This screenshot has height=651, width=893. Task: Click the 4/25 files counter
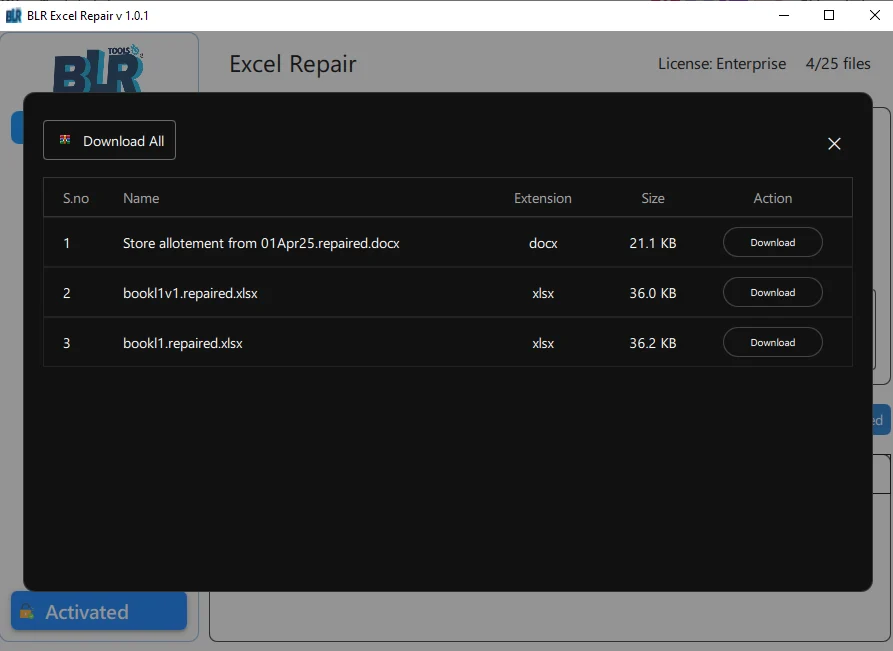pos(840,63)
